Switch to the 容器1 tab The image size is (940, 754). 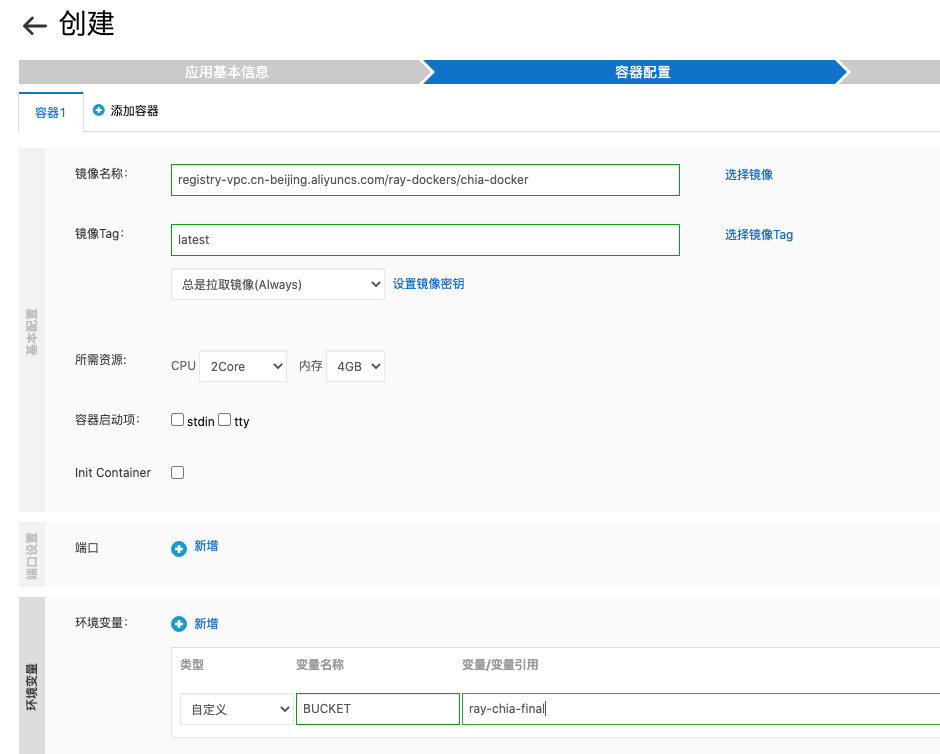coord(50,112)
